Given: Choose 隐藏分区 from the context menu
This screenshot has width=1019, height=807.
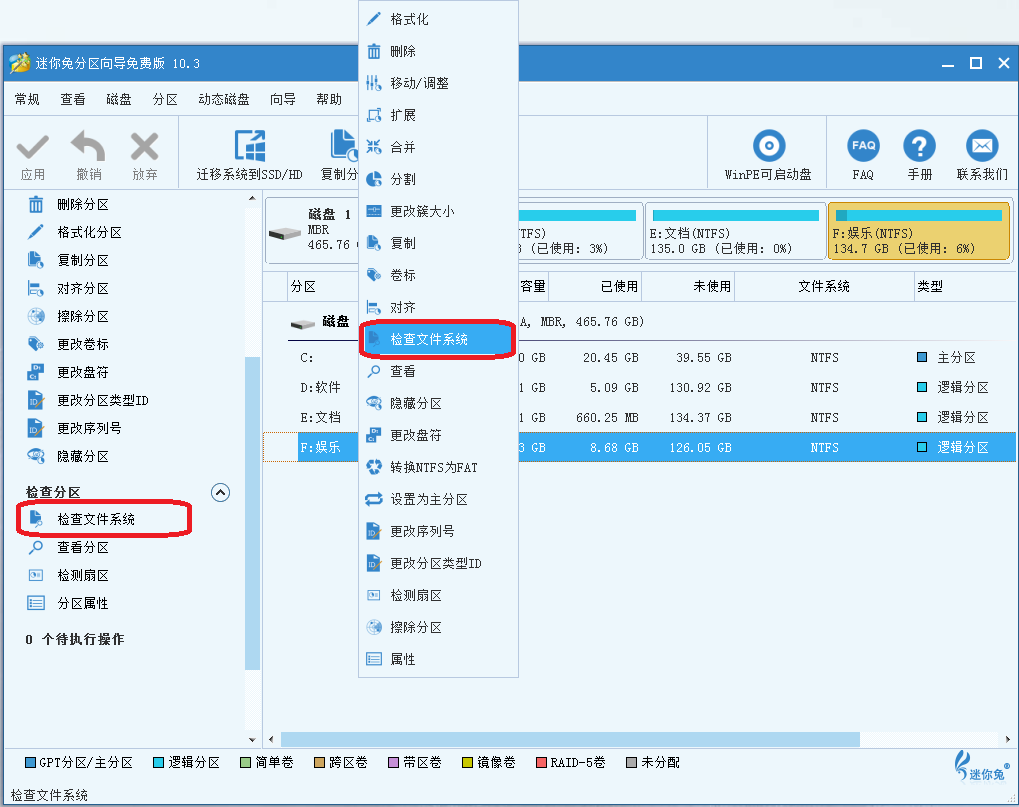Looking at the screenshot, I should click(x=438, y=404).
